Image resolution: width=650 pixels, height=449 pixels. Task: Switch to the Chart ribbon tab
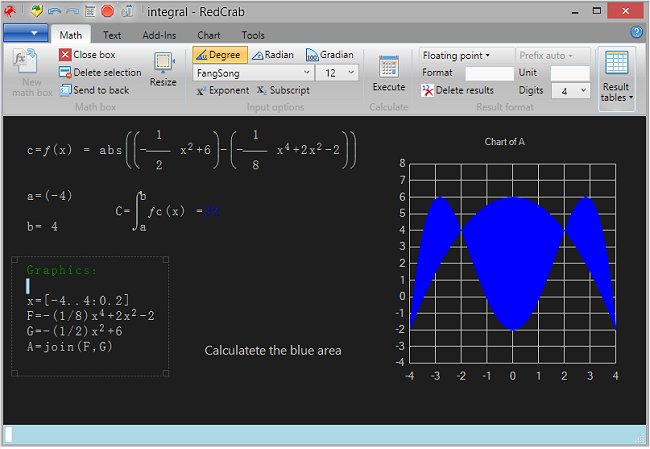[x=209, y=35]
